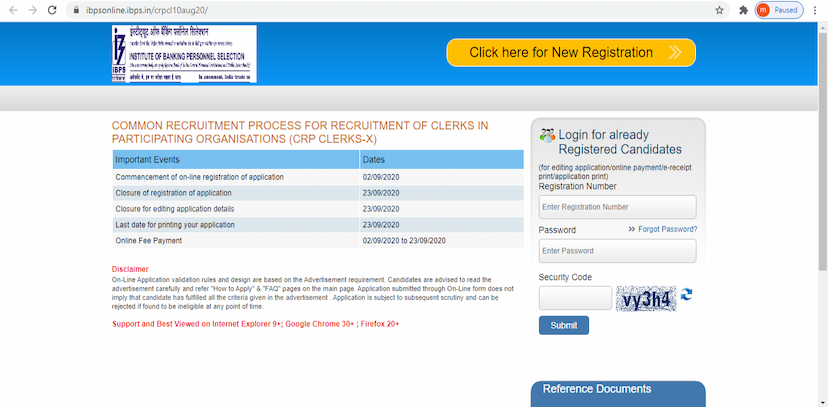Click the date 02/09/2020 for commencement
Screen dimensions: 828x407
381,177
